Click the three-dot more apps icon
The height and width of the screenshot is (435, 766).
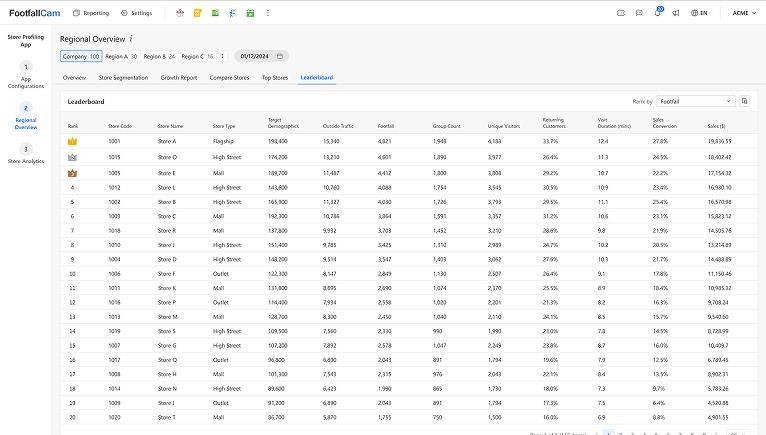pyautogui.click(x=267, y=13)
